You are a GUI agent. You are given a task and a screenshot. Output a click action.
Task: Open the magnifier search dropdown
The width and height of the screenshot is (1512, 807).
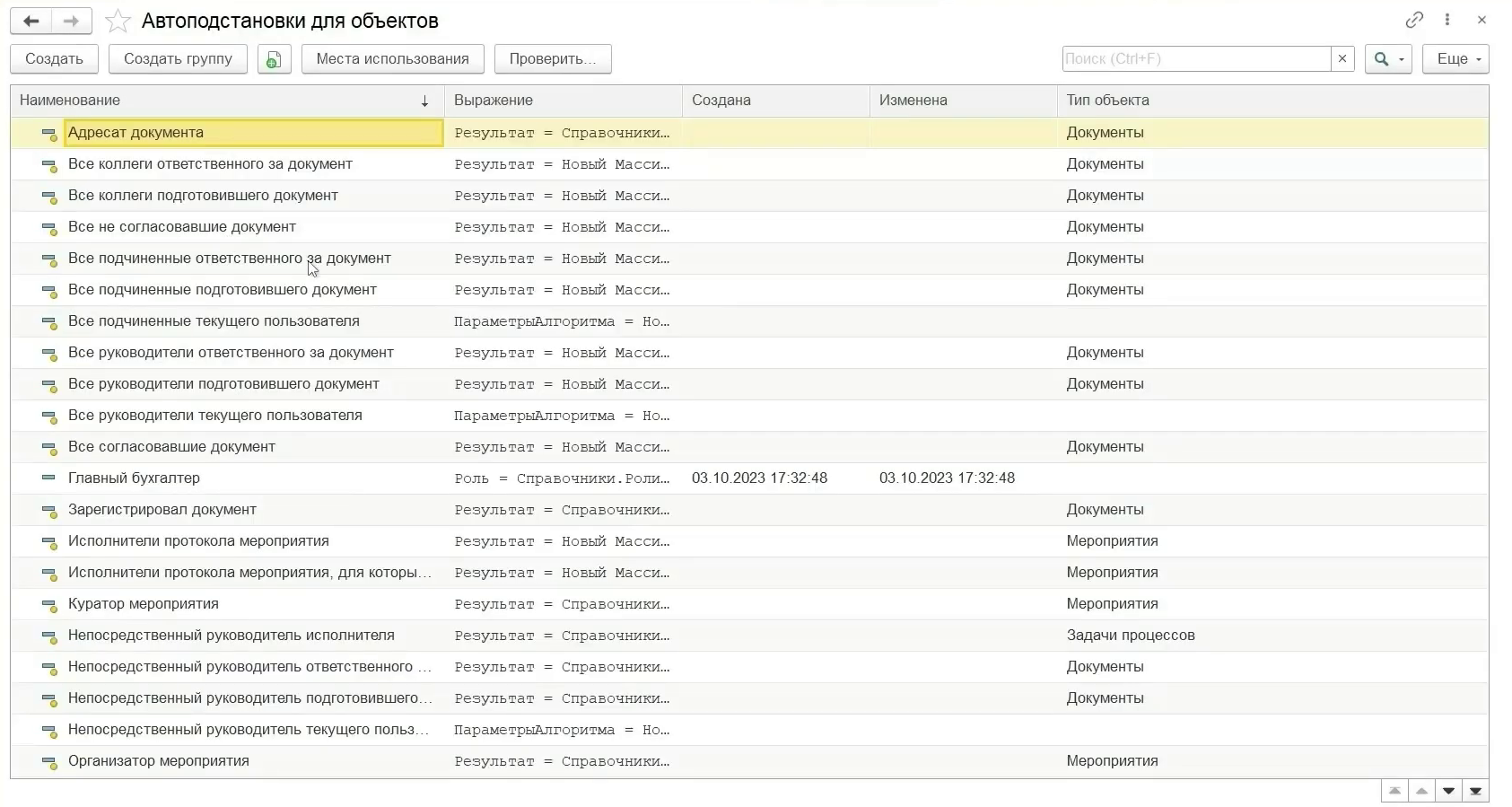tap(1388, 59)
